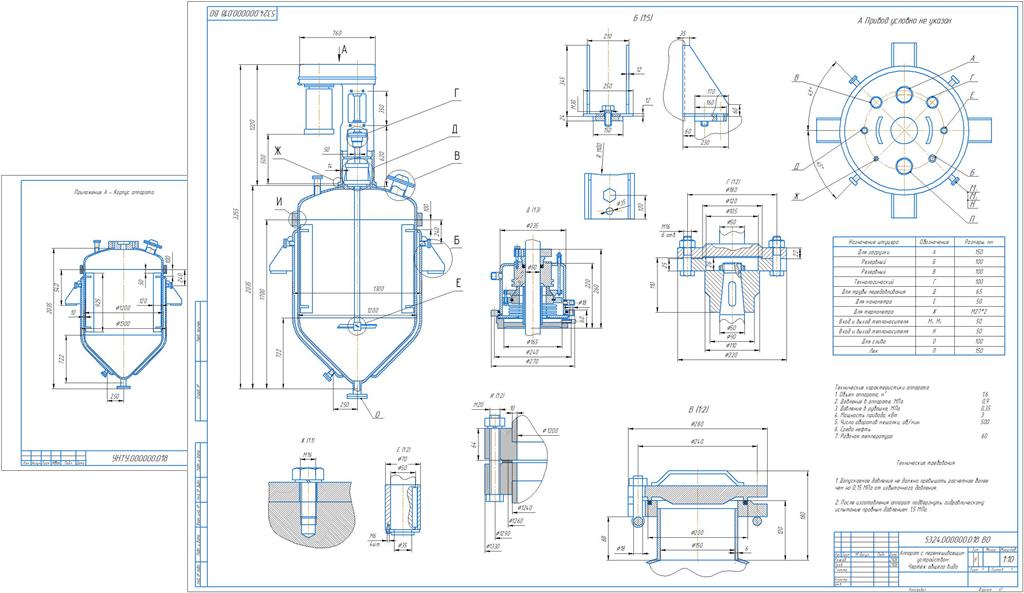Click callout letter 'В' near the inclined nozzle

(457, 156)
